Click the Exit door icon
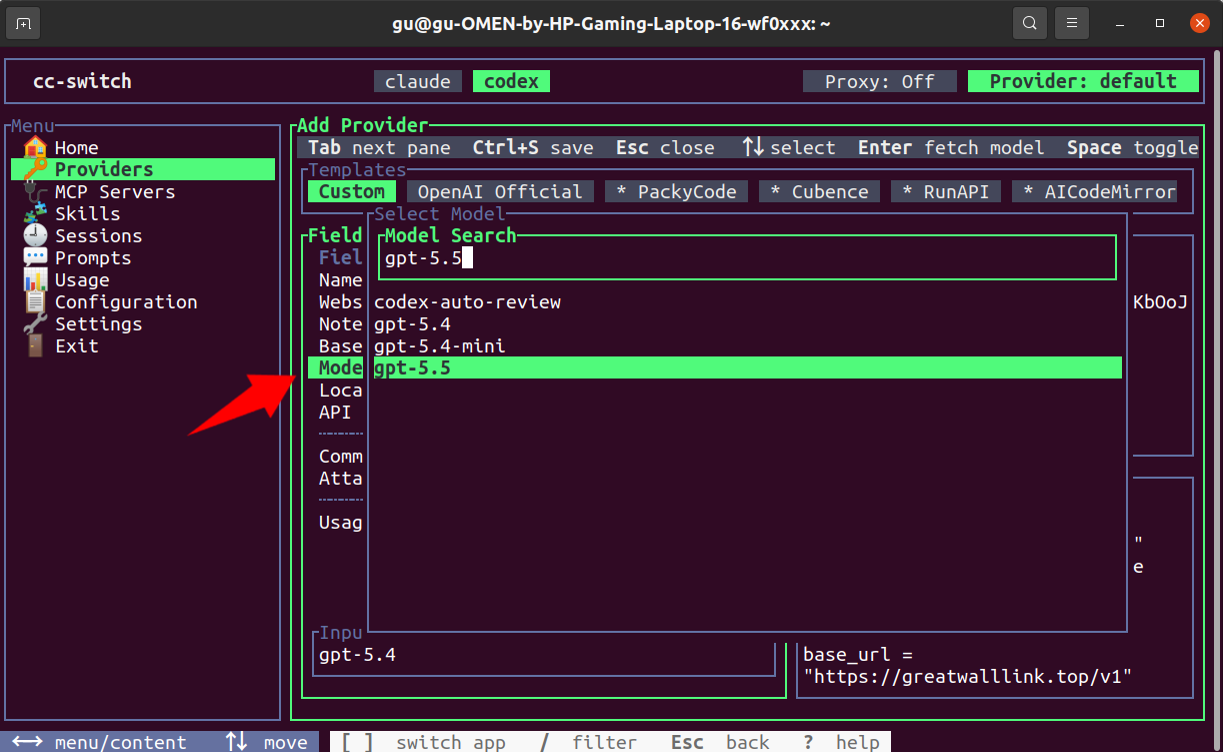 point(35,345)
